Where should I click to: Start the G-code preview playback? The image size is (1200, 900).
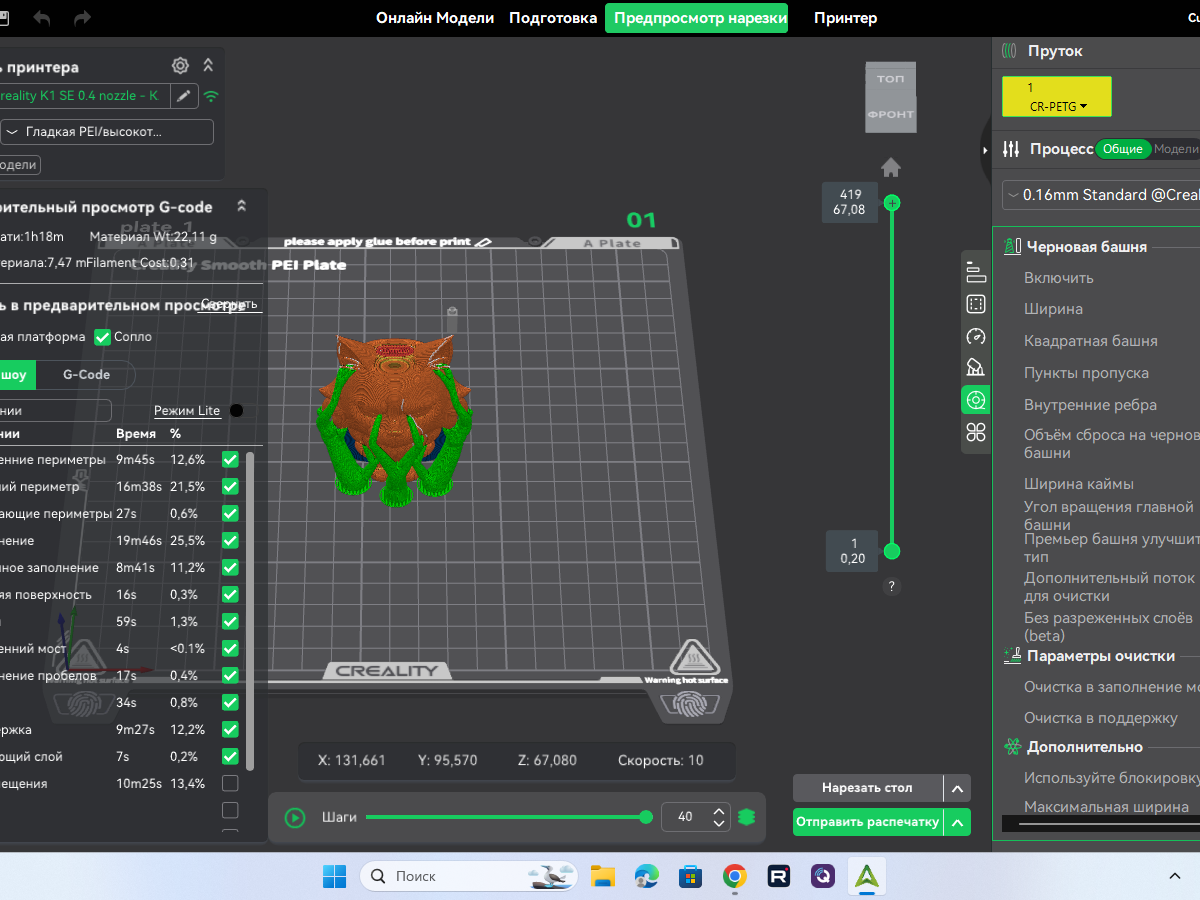click(295, 817)
